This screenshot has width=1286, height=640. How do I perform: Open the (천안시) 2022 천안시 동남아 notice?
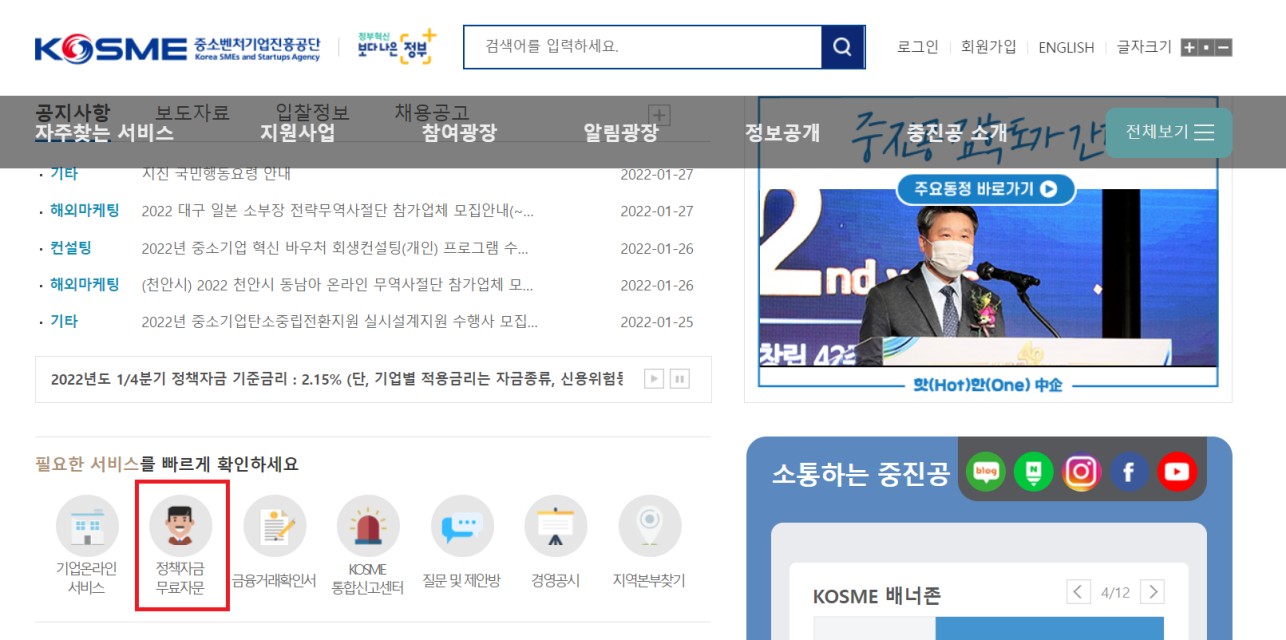(338, 285)
